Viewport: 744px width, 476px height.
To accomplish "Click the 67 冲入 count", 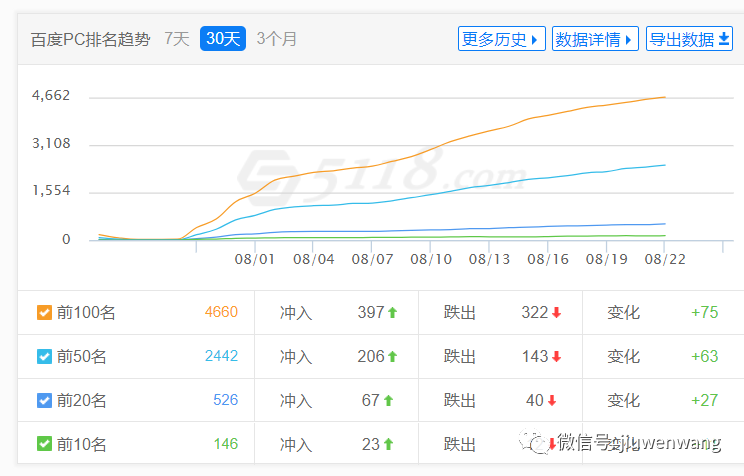I will coord(371,400).
